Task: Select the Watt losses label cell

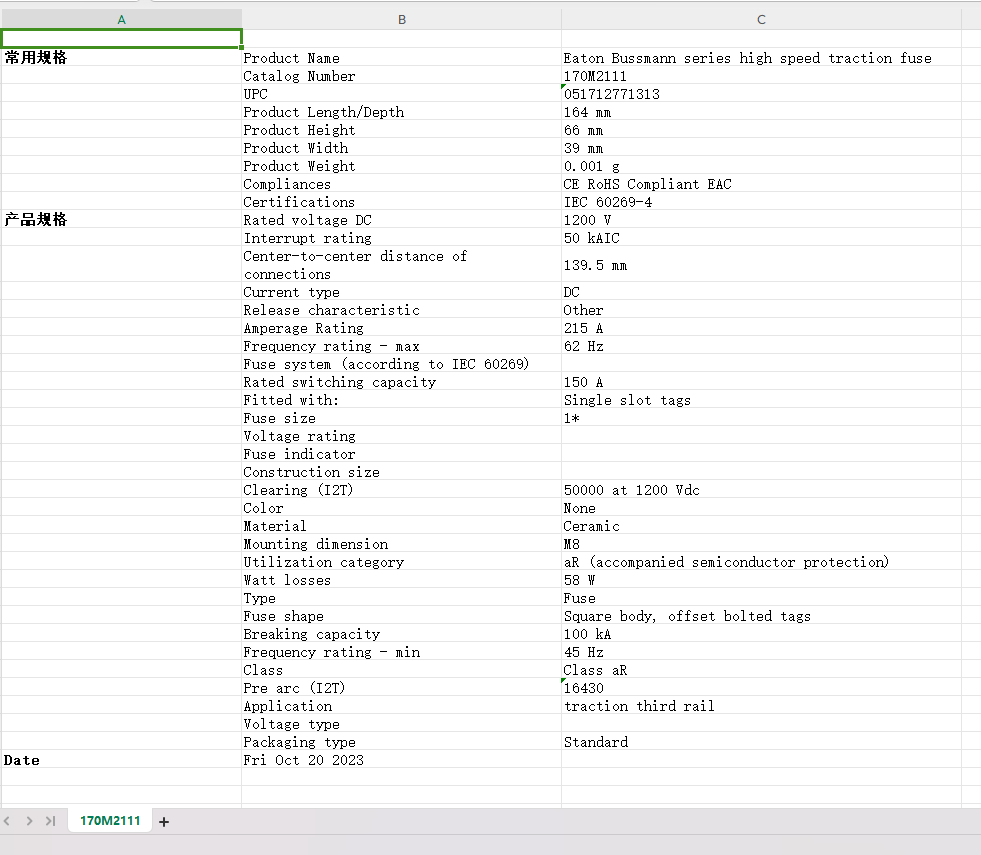Action: (402, 580)
